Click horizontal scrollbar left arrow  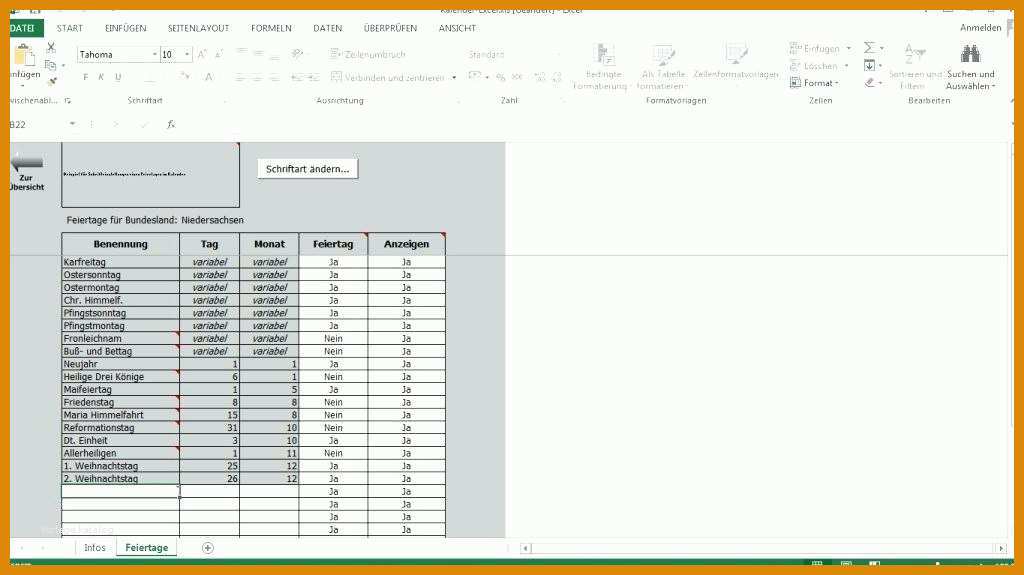click(525, 548)
